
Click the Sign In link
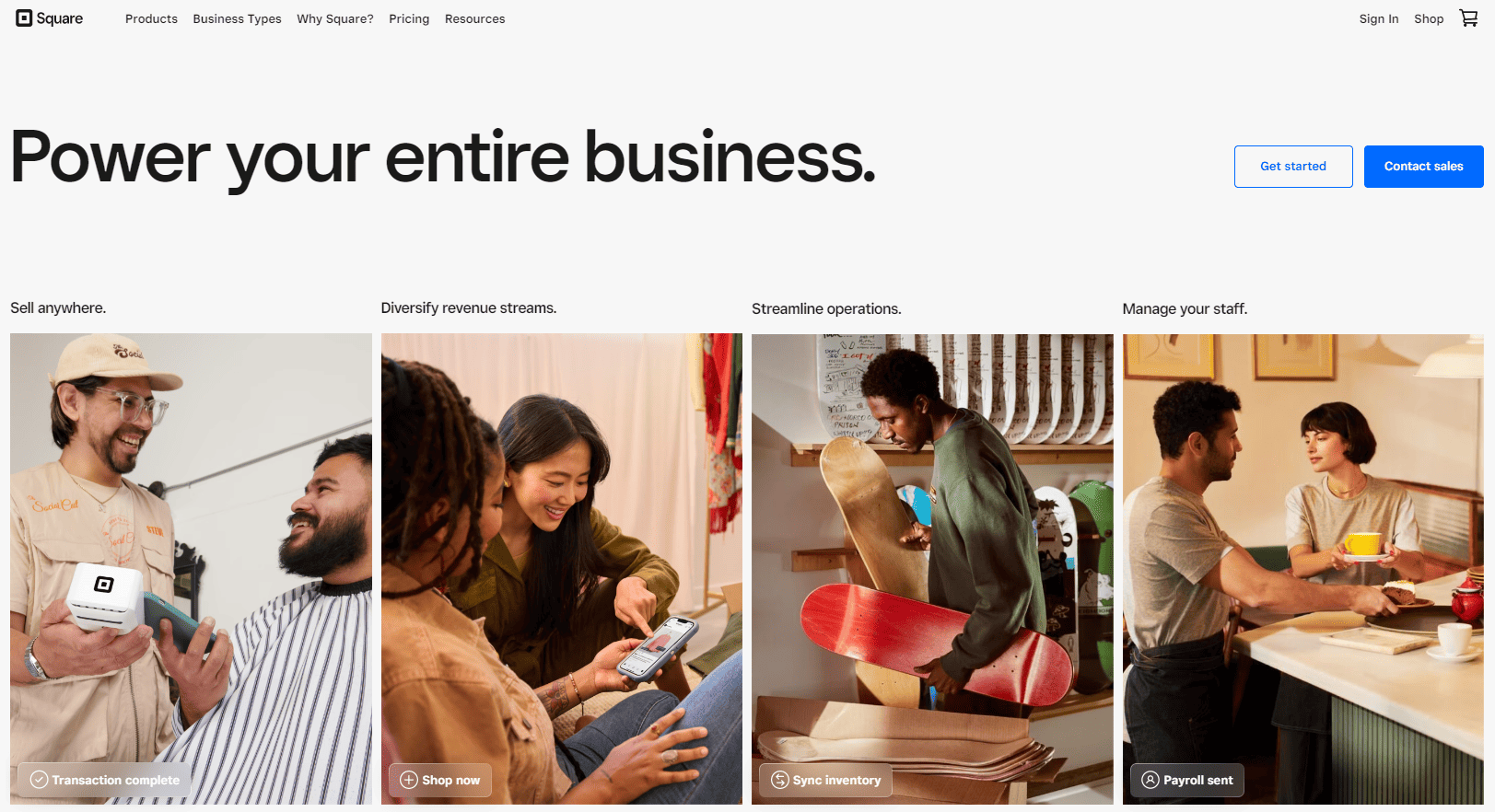pos(1379,18)
